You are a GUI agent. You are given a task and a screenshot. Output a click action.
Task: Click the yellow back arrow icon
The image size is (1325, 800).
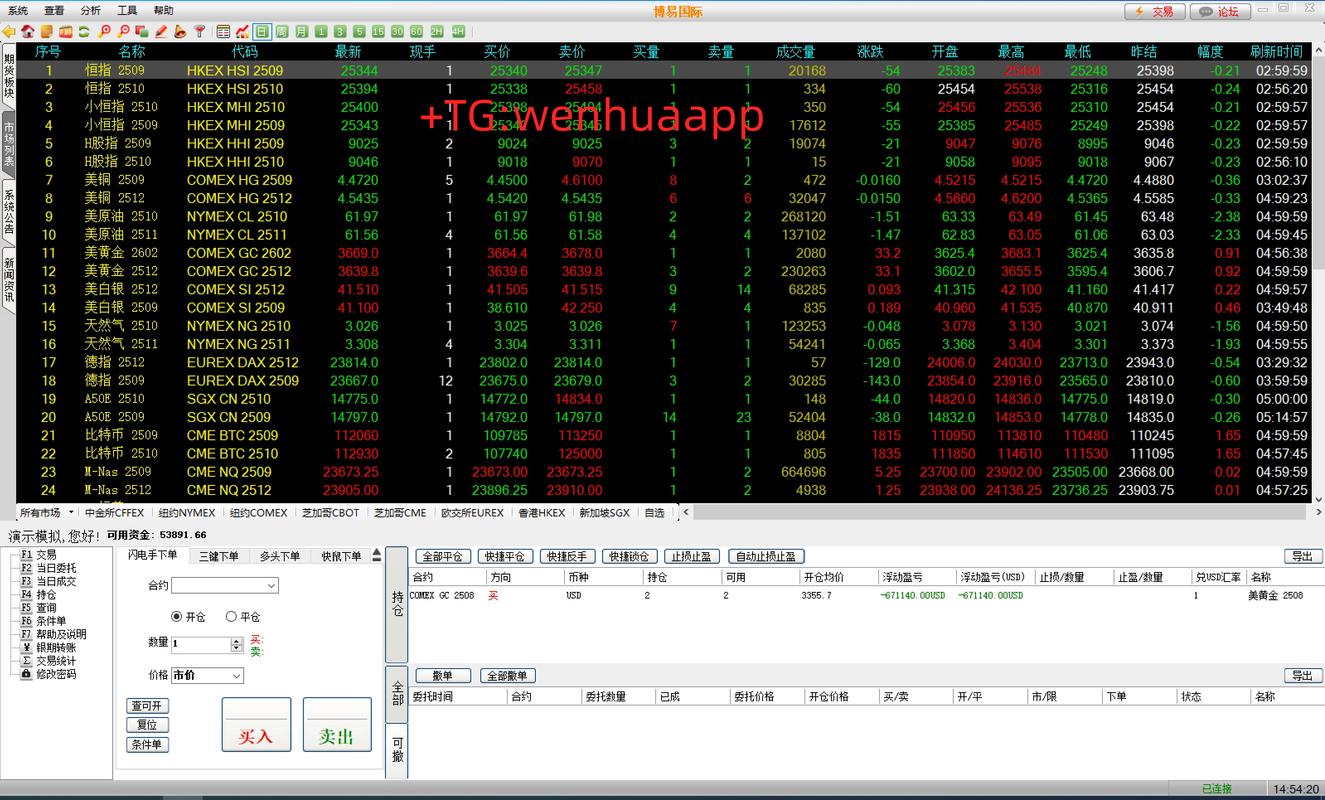tap(9, 32)
